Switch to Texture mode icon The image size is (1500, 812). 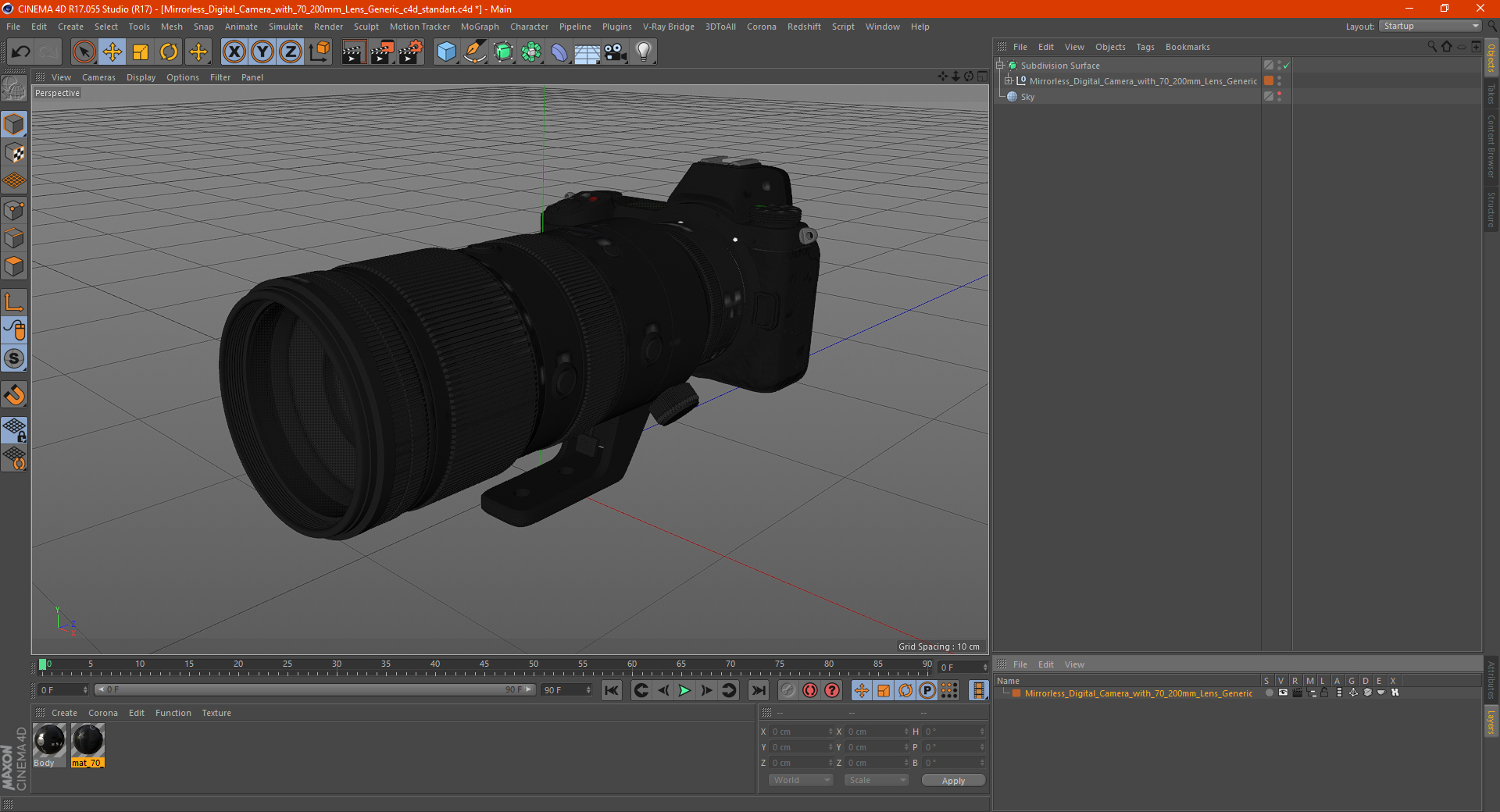click(x=14, y=153)
